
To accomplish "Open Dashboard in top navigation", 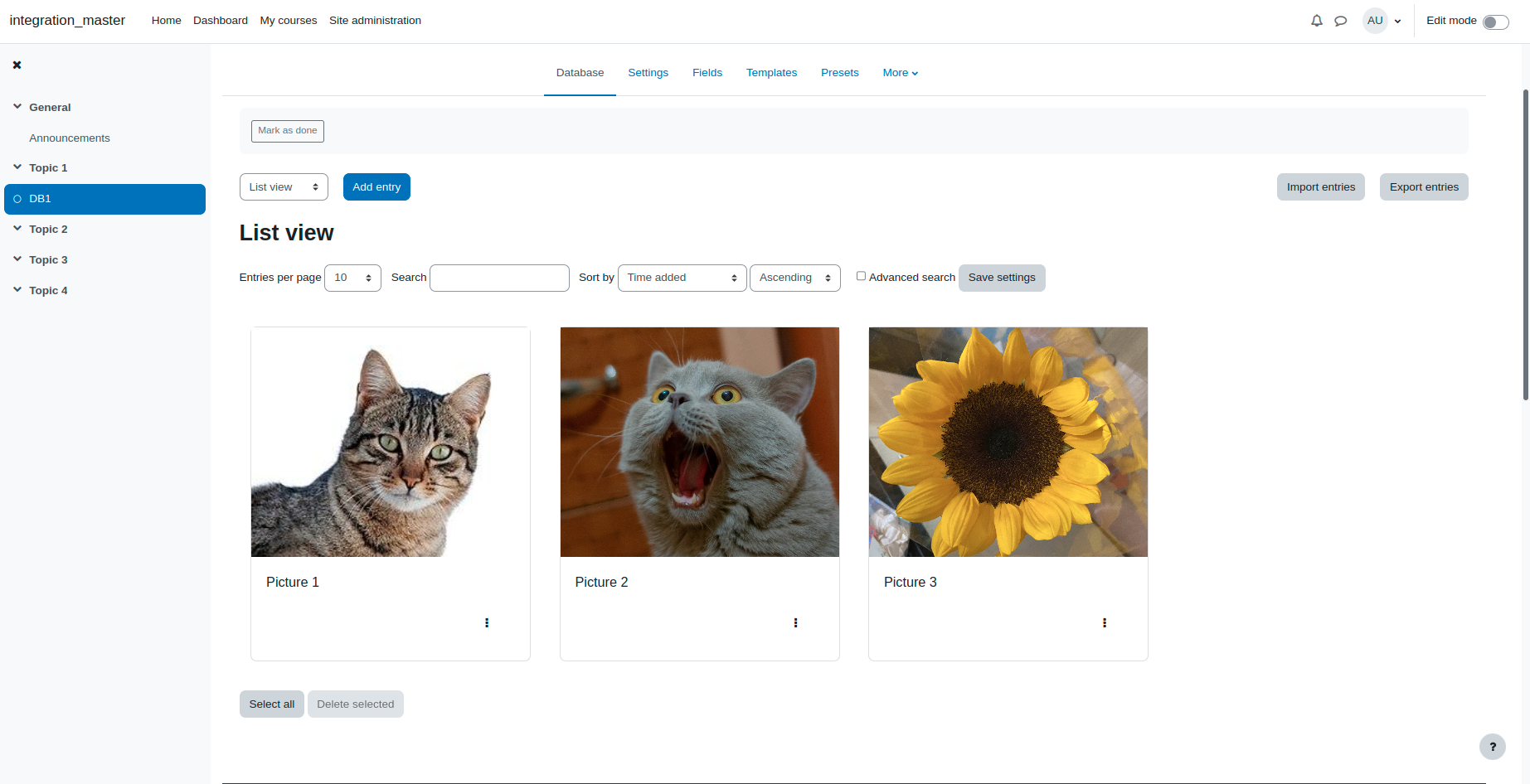I will click(221, 21).
